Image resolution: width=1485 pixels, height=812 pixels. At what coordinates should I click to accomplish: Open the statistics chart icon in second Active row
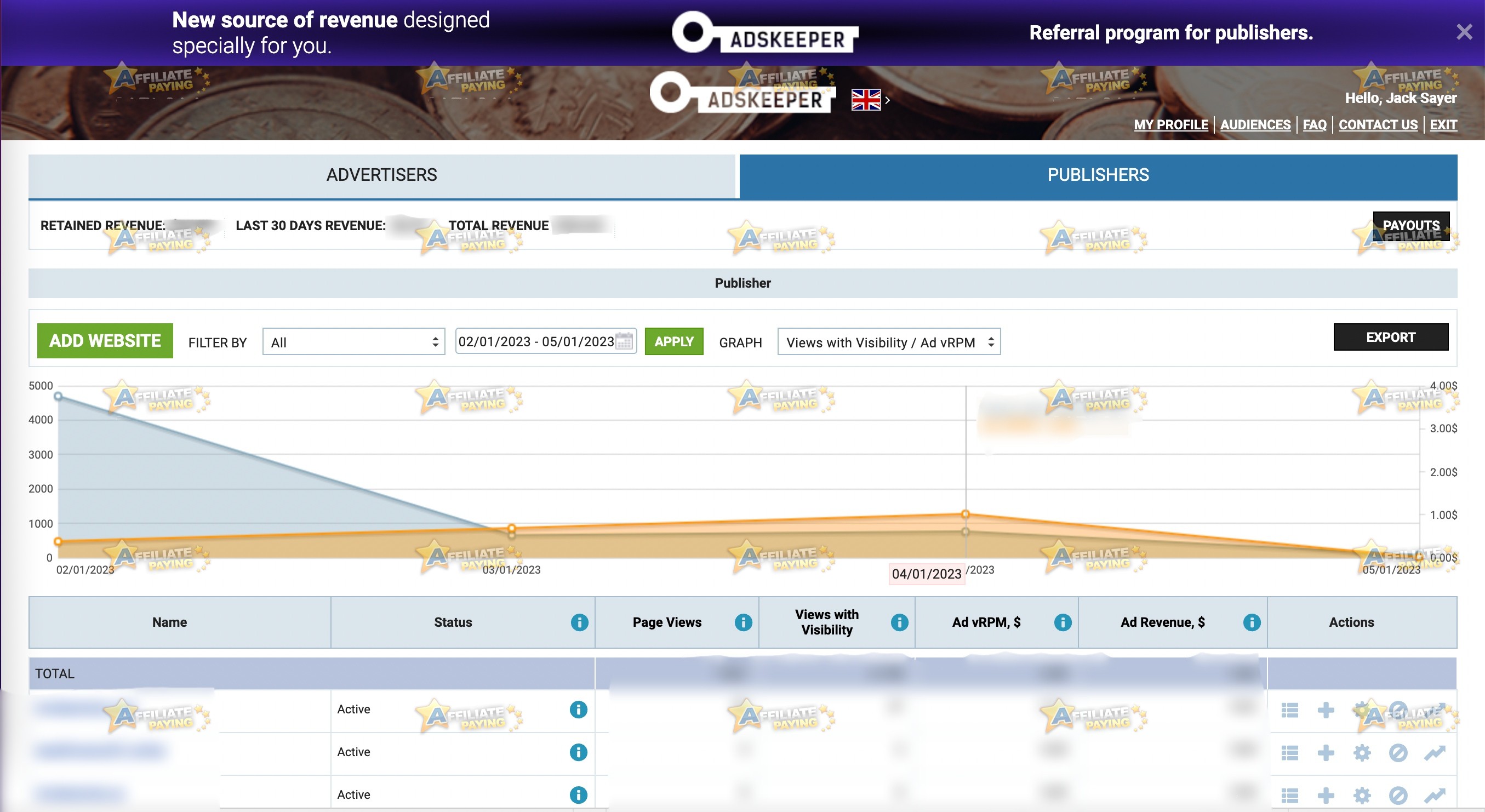pos(1435,753)
